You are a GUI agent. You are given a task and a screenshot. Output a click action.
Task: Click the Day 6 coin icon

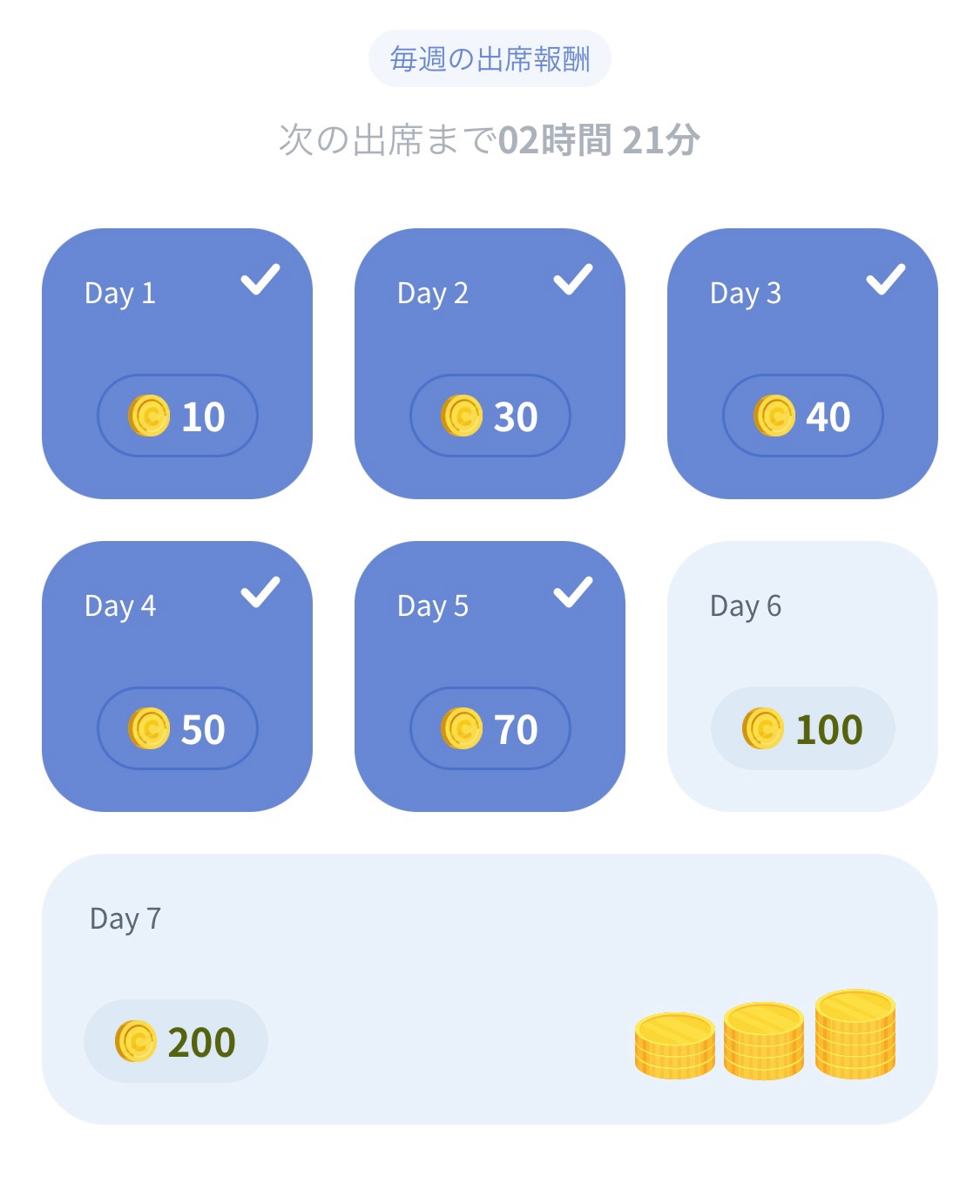763,728
